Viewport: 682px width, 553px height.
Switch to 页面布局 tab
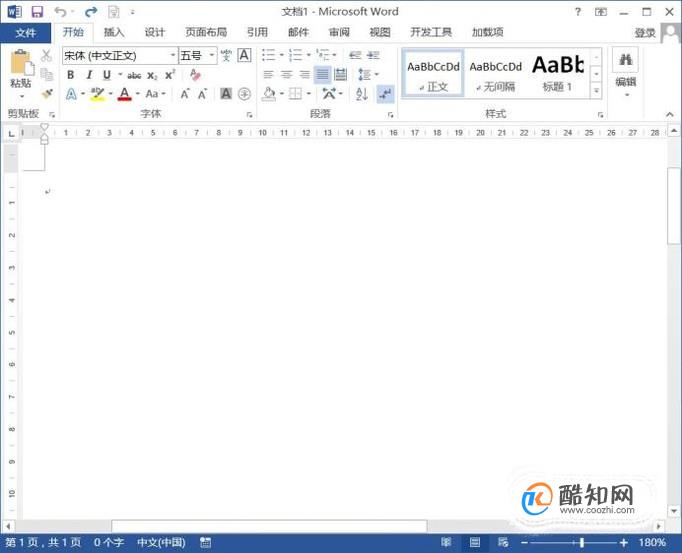tap(206, 32)
